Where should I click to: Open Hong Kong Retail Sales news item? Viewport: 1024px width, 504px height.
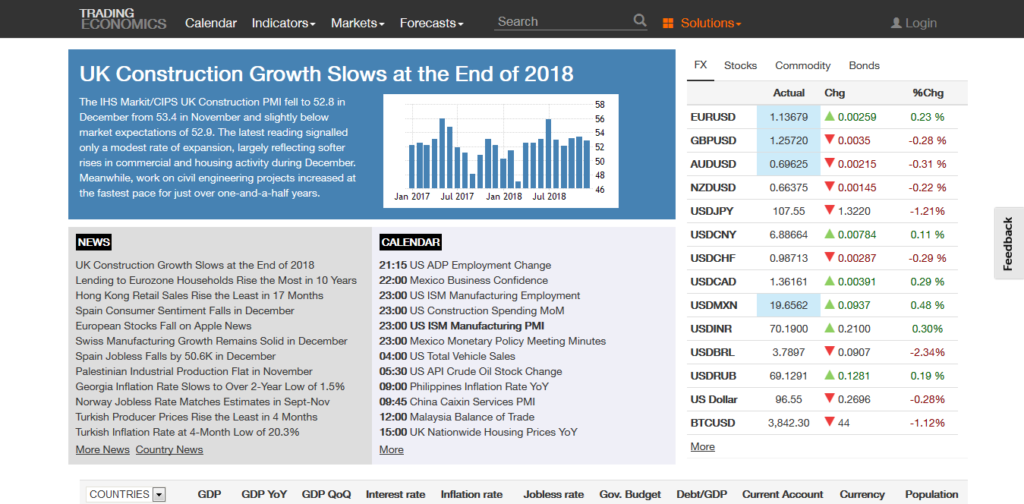click(x=199, y=296)
